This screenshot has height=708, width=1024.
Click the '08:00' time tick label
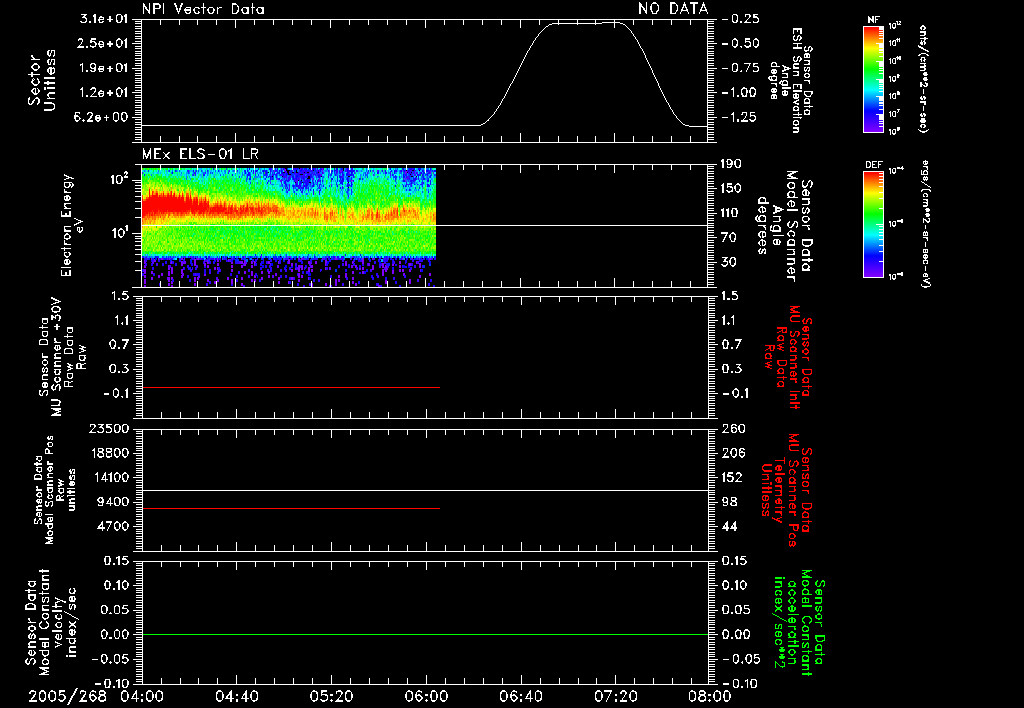709,696
